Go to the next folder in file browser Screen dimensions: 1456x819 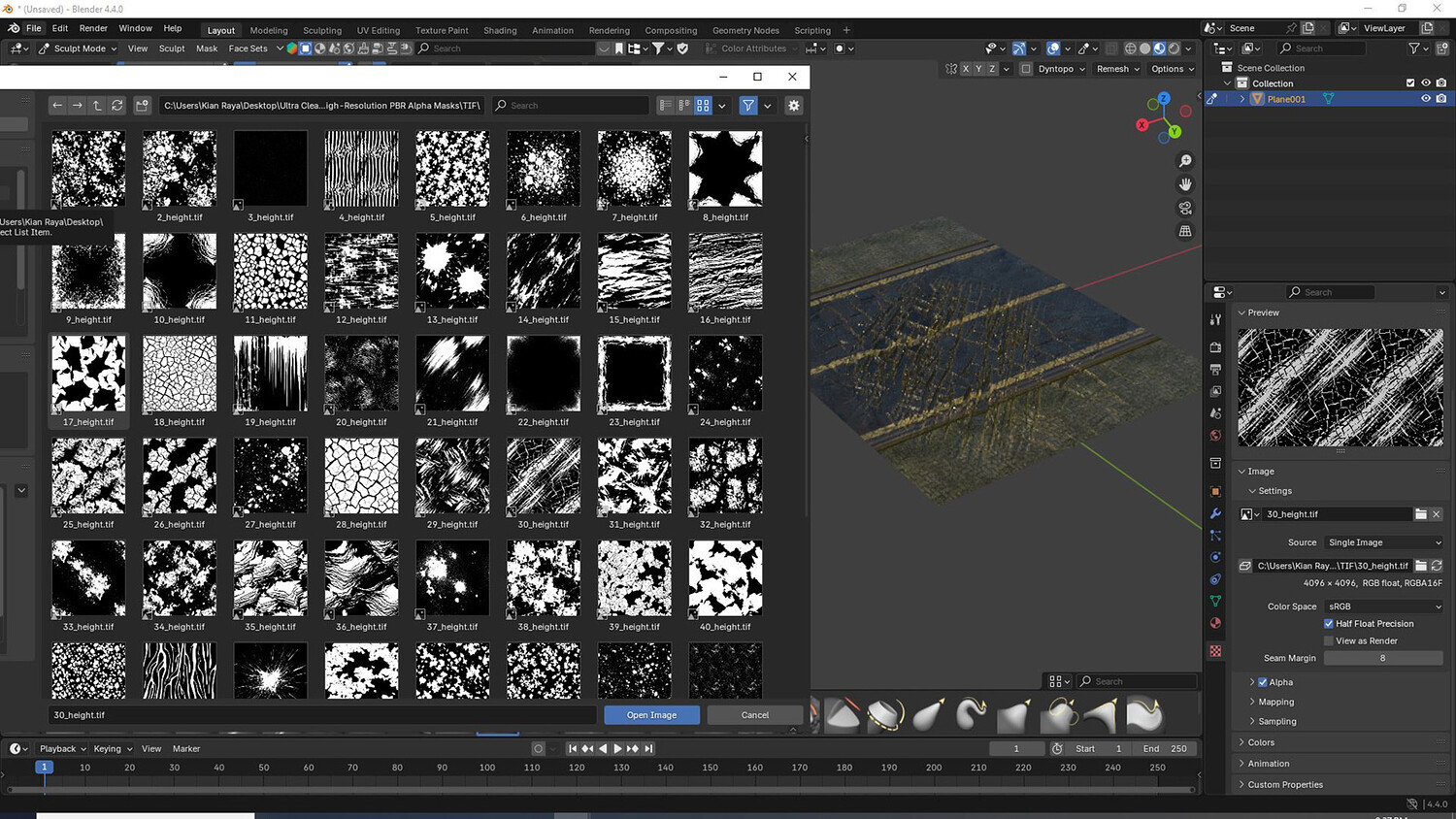[77, 106]
